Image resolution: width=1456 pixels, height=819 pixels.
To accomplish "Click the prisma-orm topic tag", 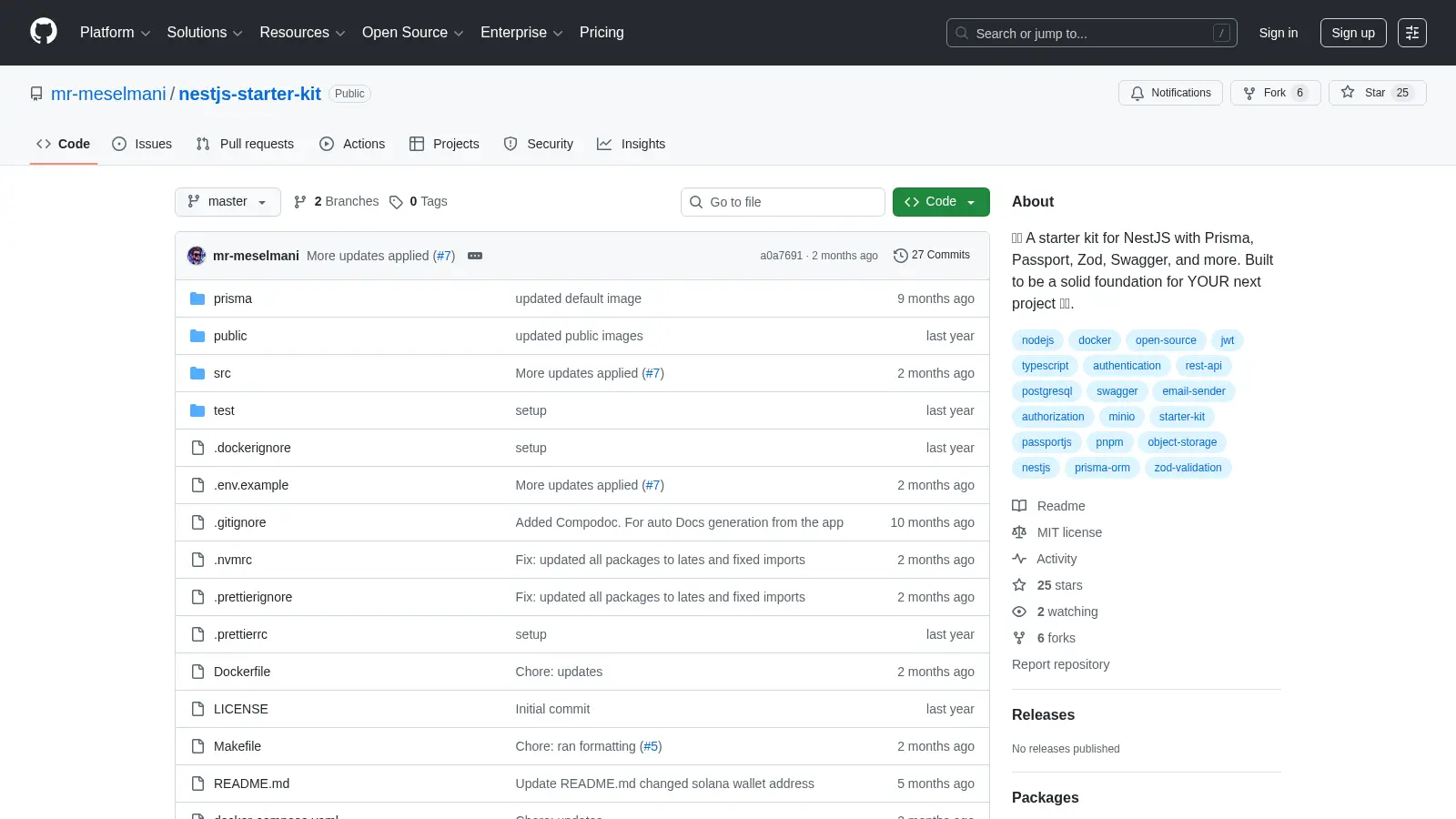I will [1102, 468].
